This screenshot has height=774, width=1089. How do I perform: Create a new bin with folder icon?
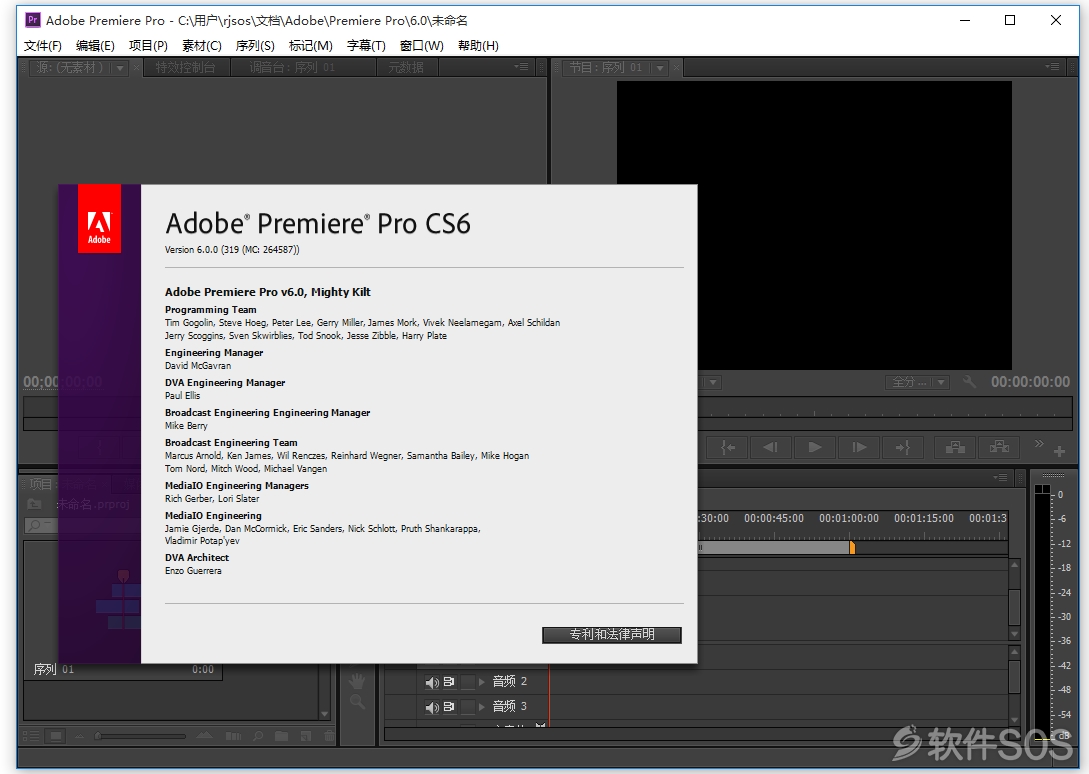281,736
